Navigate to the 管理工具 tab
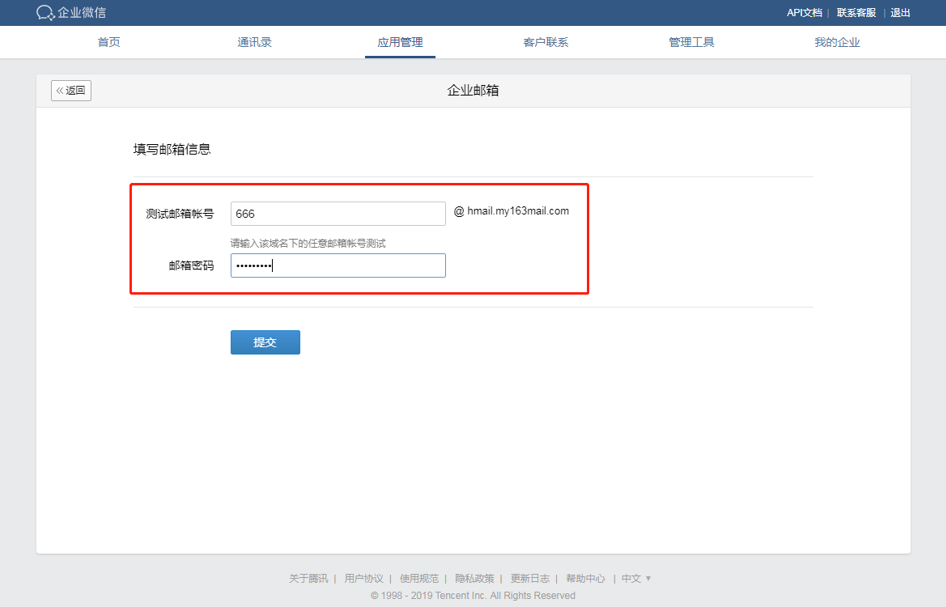The height and width of the screenshot is (607, 946). pyautogui.click(x=691, y=42)
